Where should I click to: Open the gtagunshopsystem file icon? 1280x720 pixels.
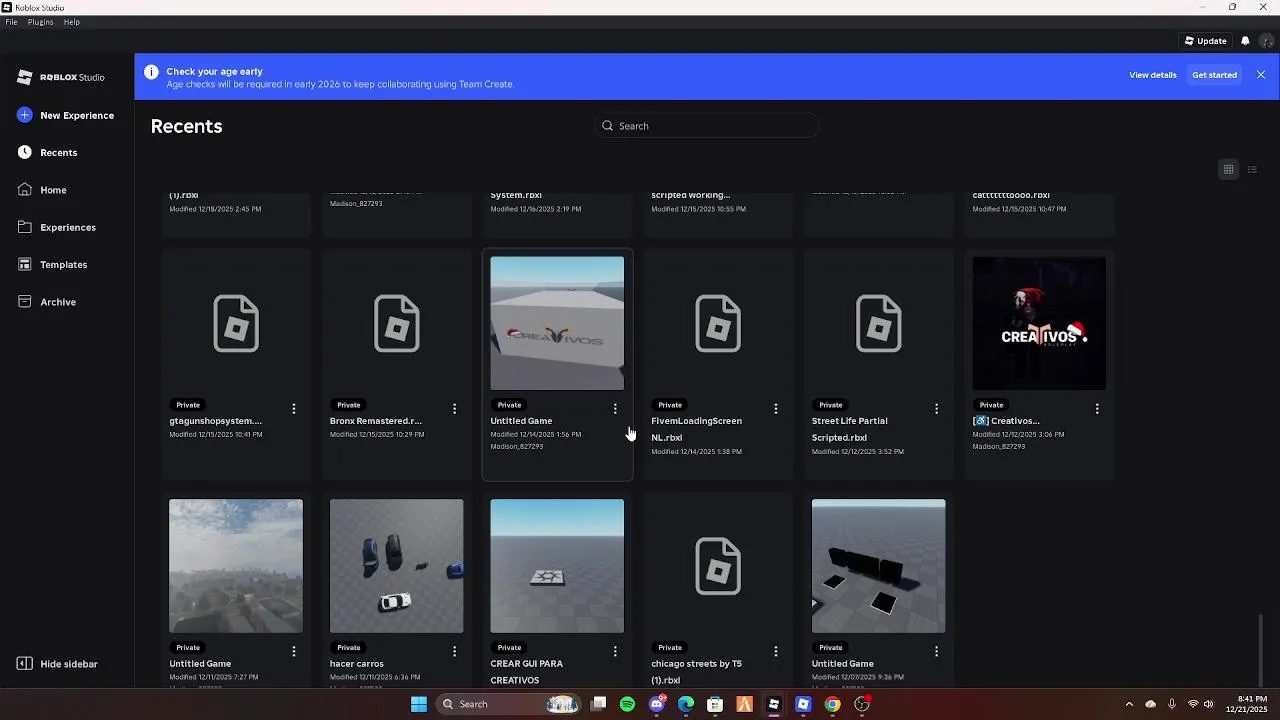[236, 323]
